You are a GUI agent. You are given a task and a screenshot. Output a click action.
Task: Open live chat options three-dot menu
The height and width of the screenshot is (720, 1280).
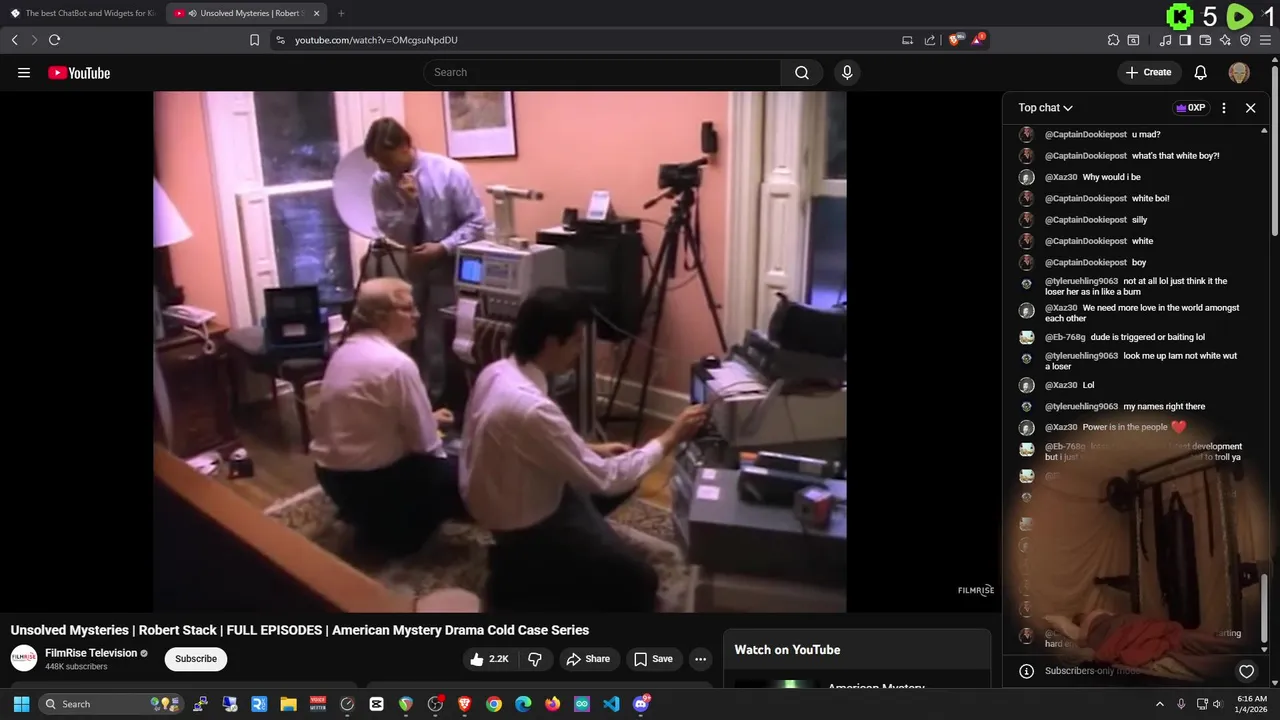pyautogui.click(x=1224, y=108)
